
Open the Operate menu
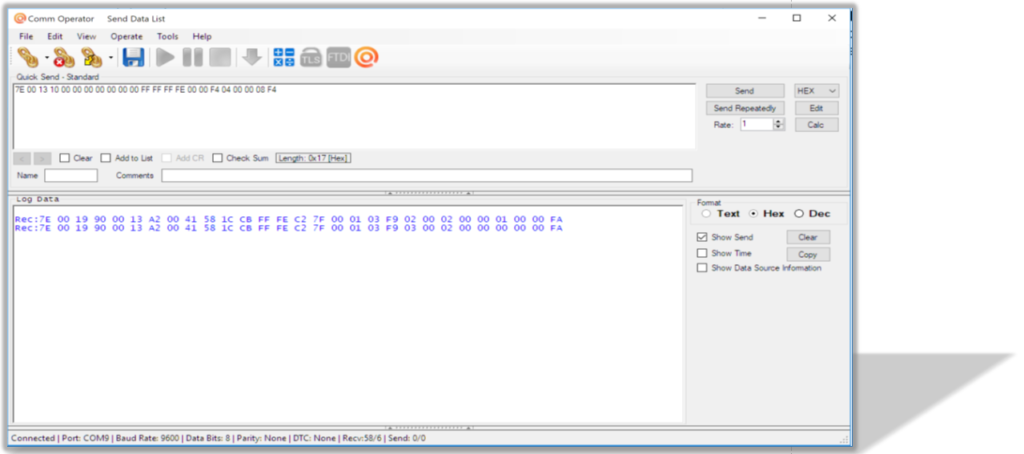[x=126, y=37]
